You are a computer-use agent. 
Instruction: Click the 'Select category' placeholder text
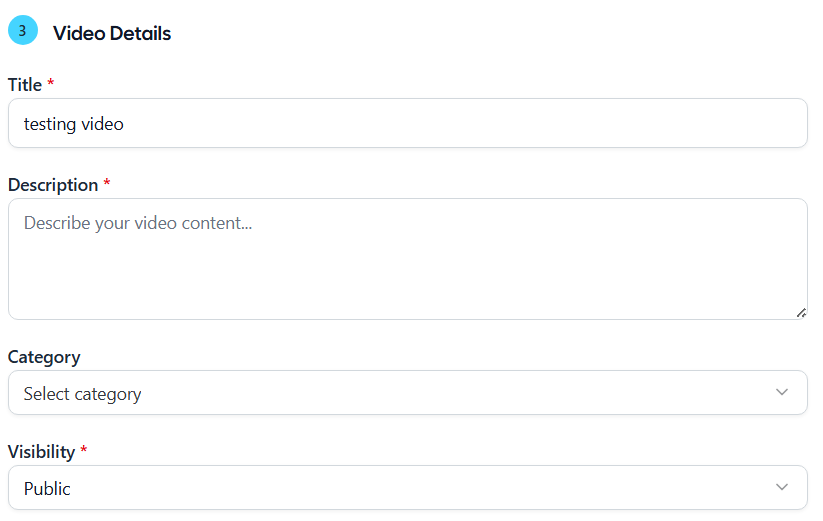(82, 394)
